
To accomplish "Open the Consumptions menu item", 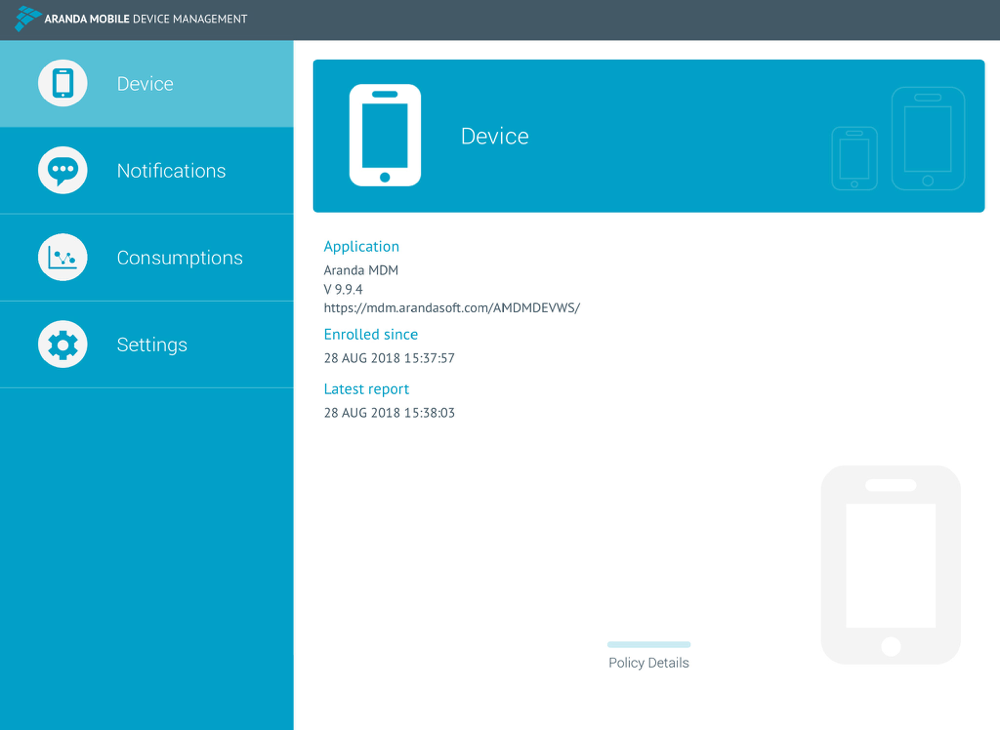I will [147, 258].
